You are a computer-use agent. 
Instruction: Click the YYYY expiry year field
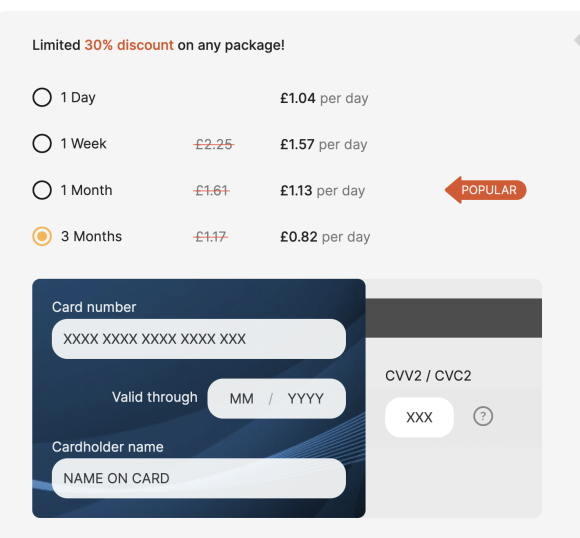pyautogui.click(x=306, y=399)
